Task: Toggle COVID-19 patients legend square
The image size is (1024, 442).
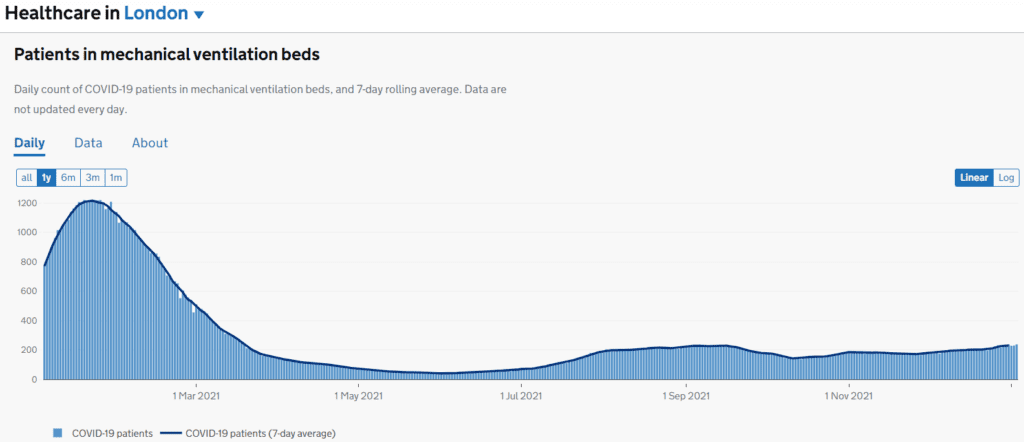Action: pyautogui.click(x=57, y=433)
